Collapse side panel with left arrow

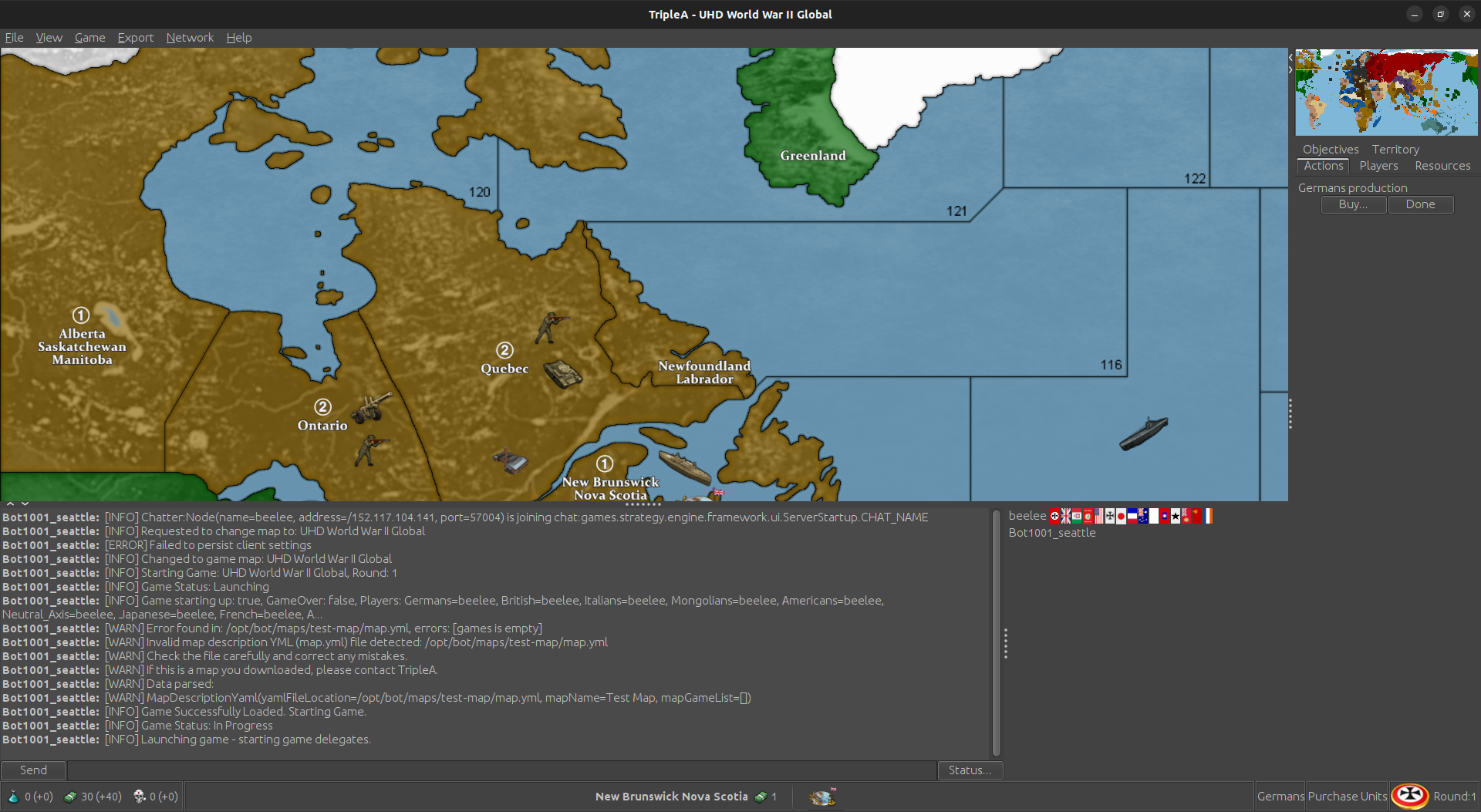pos(1290,57)
